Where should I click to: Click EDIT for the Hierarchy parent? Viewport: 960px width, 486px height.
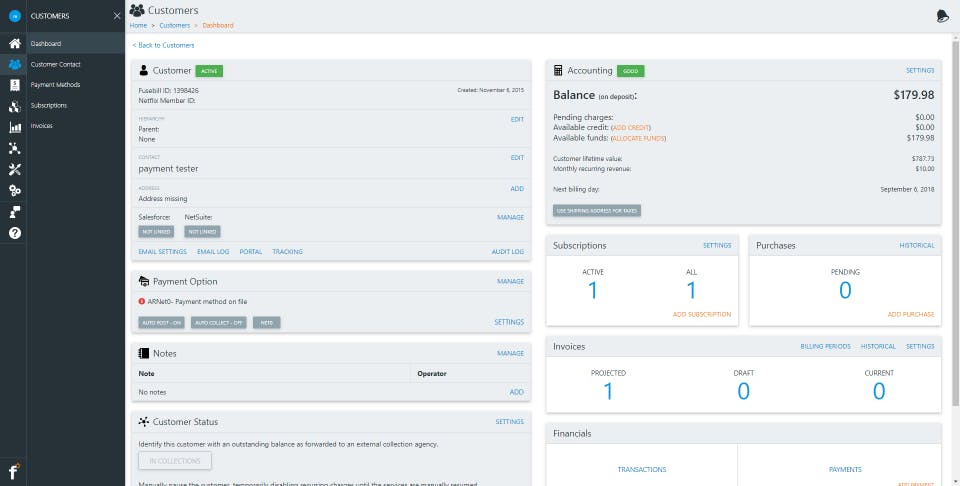(517, 119)
